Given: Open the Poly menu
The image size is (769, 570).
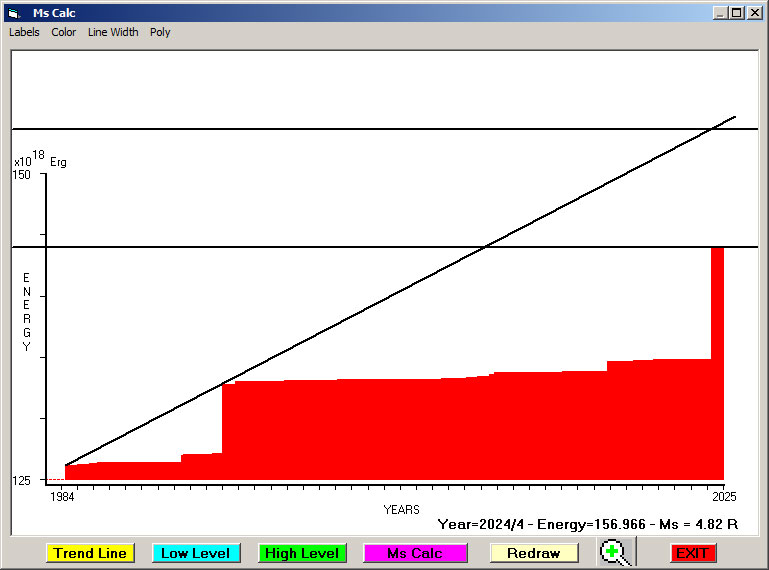Looking at the screenshot, I should (x=160, y=32).
